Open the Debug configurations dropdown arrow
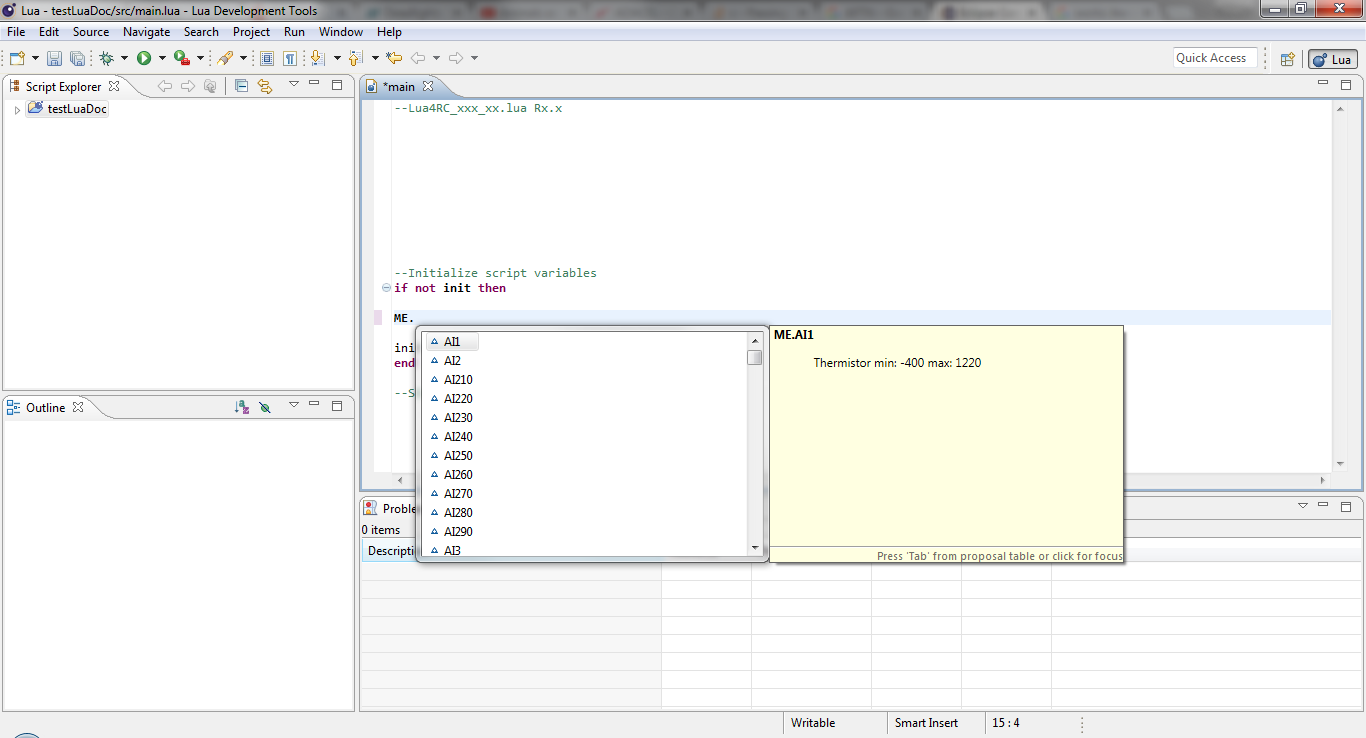1366x738 pixels. [124, 58]
